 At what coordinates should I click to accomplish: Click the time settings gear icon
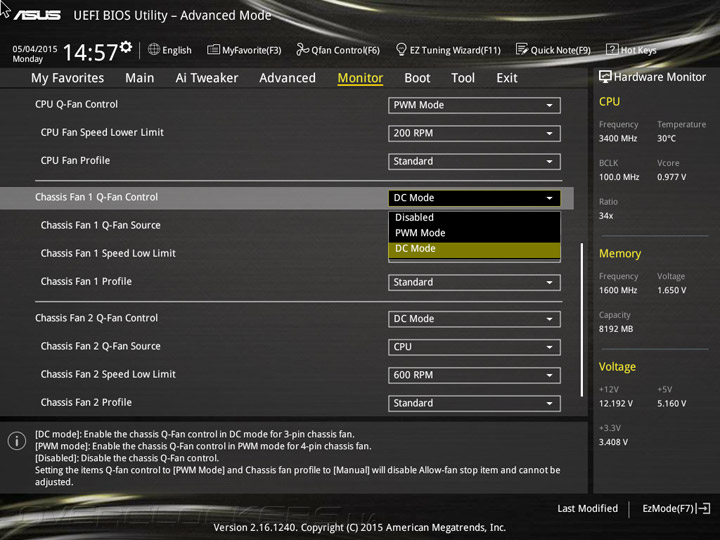[x=126, y=46]
